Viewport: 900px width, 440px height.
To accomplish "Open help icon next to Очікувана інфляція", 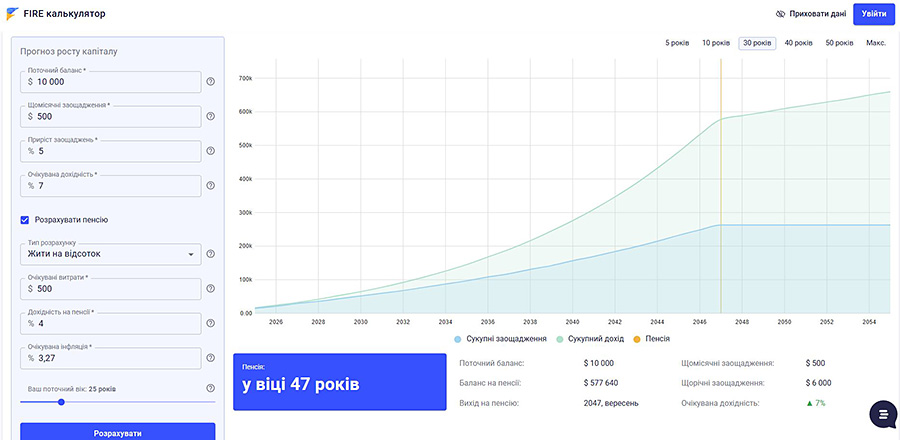I will click(x=210, y=358).
